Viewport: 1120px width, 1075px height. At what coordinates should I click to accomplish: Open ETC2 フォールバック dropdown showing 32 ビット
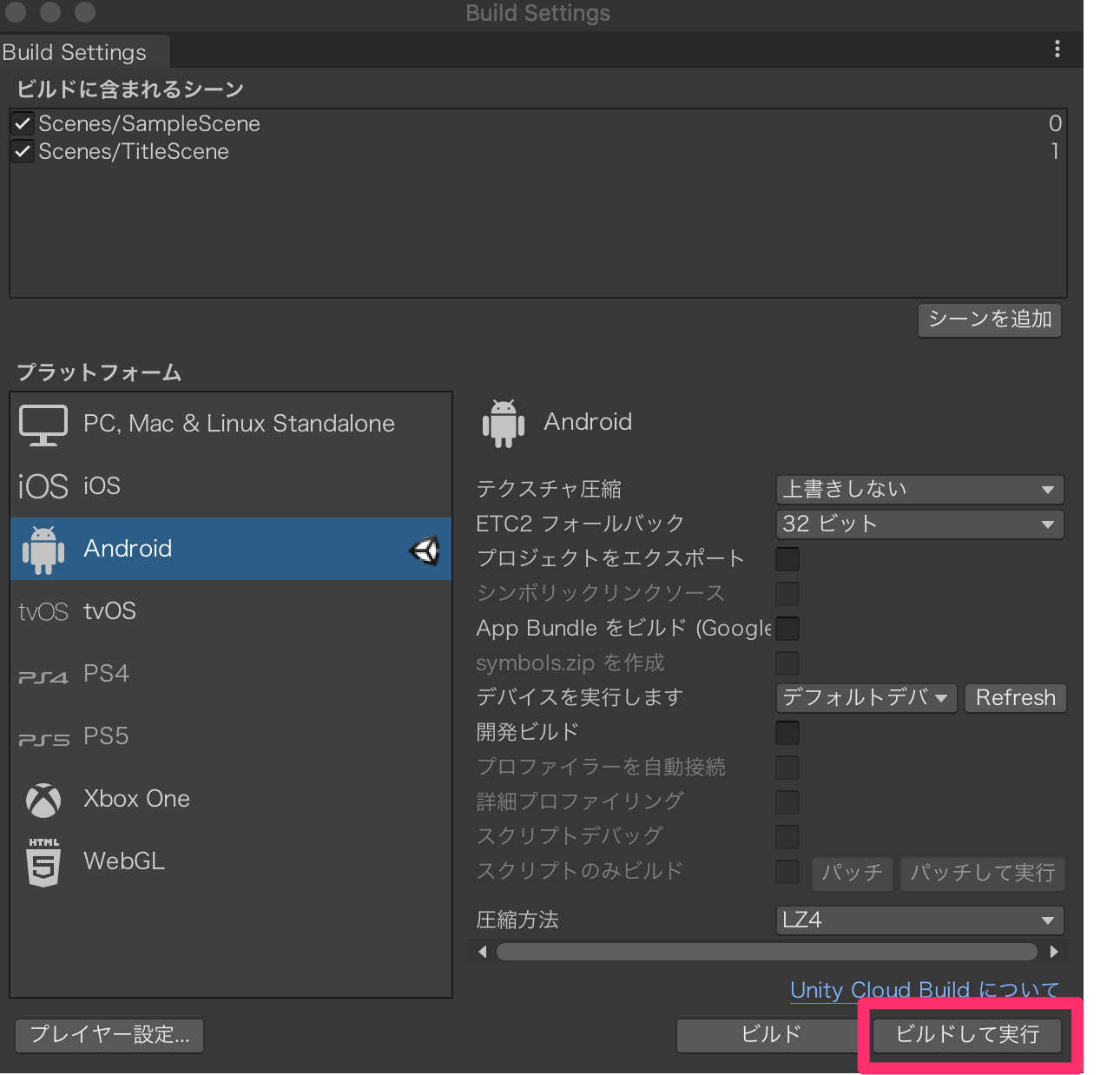click(x=919, y=524)
